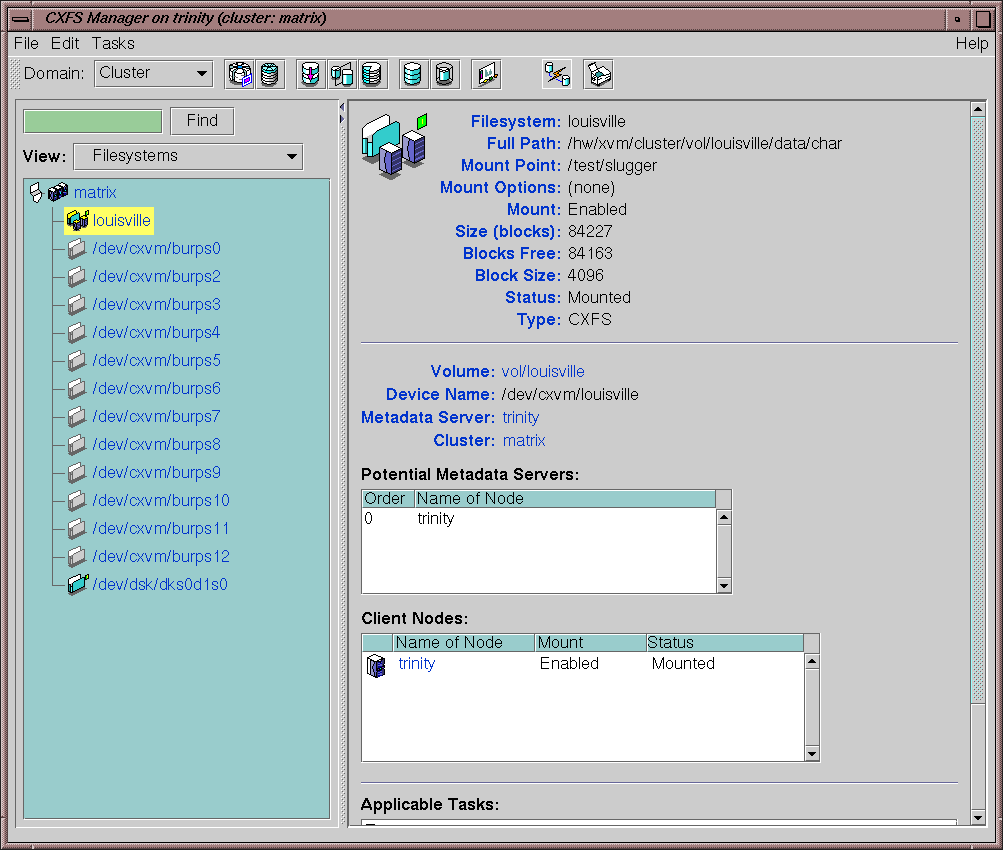Select /dev/cxvm/burps4 in the tree
This screenshot has width=1003, height=850.
point(156,333)
